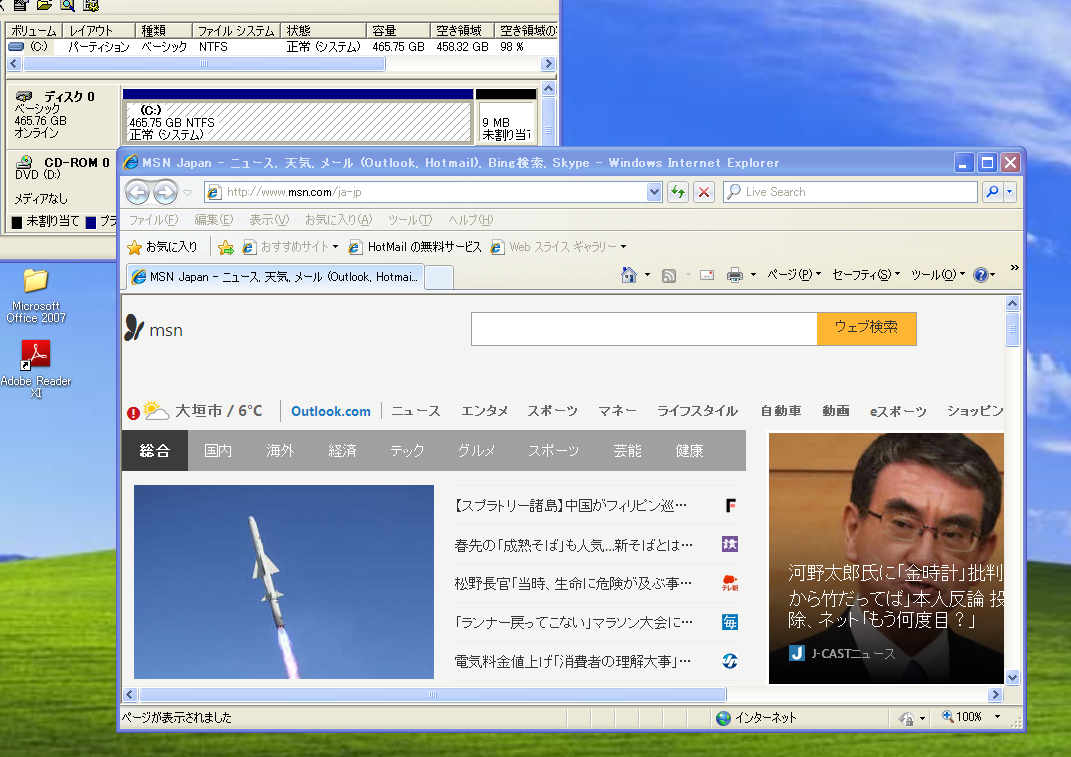Click the red weather alert icon
Viewport: 1071px width, 757px height.
(133, 413)
